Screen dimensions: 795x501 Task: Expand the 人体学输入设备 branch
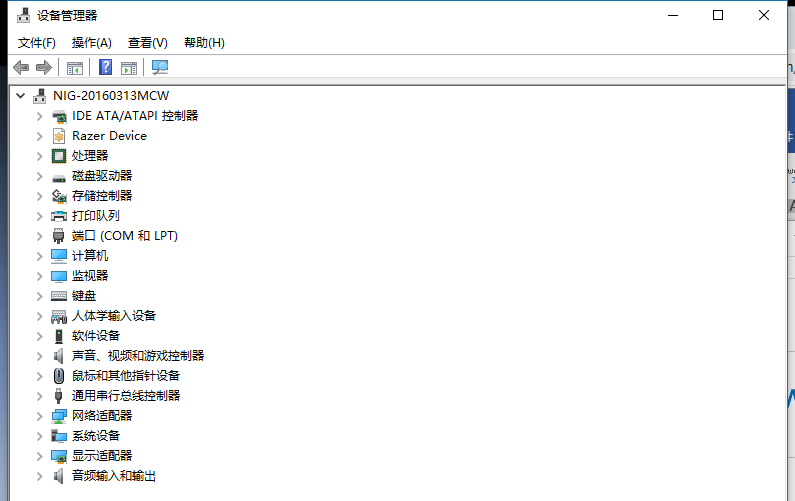tap(40, 316)
